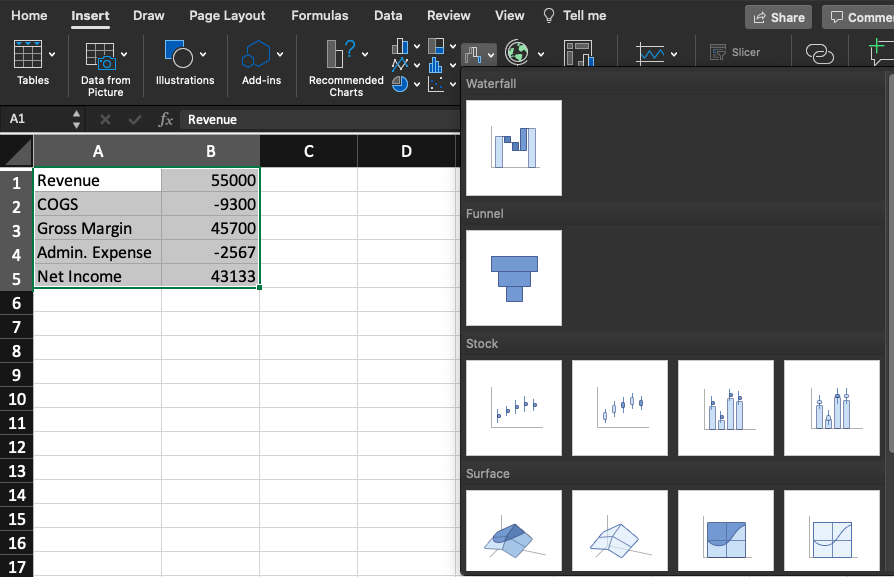Select cell containing Net Income
The width and height of the screenshot is (894, 577).
tap(97, 276)
